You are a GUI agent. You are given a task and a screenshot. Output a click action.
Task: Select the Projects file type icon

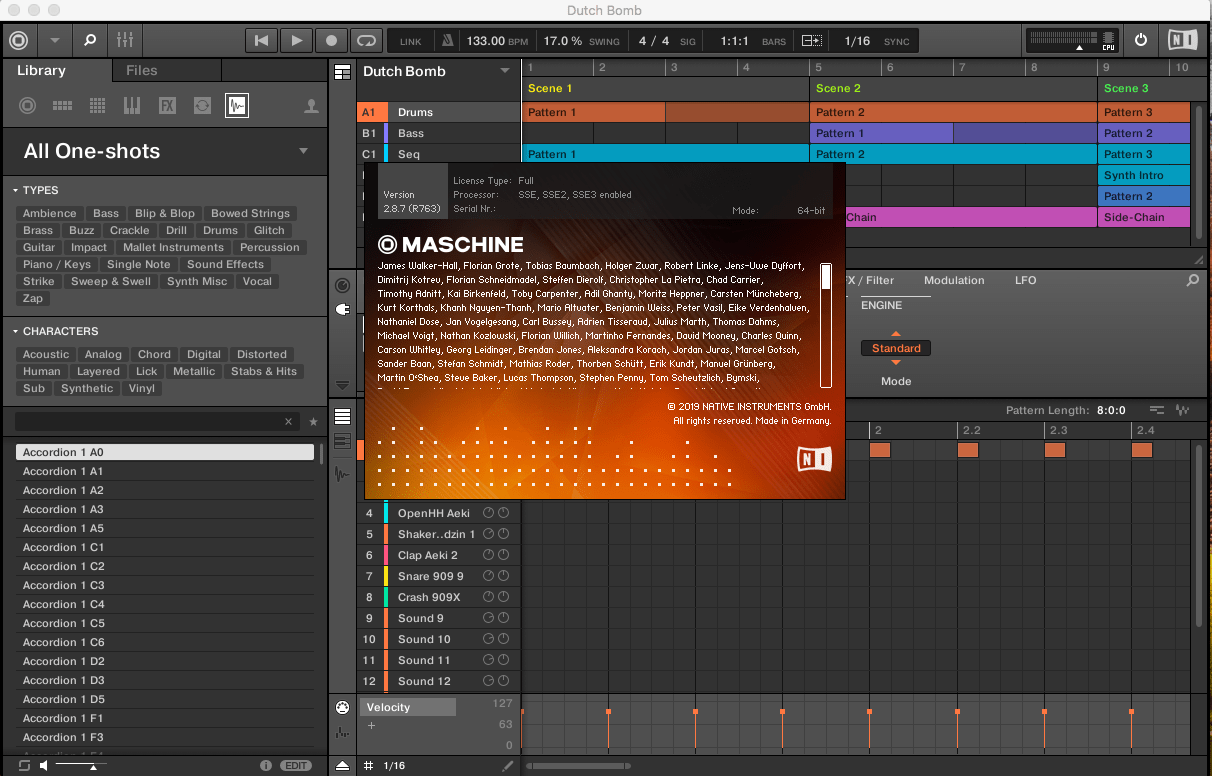tap(27, 106)
